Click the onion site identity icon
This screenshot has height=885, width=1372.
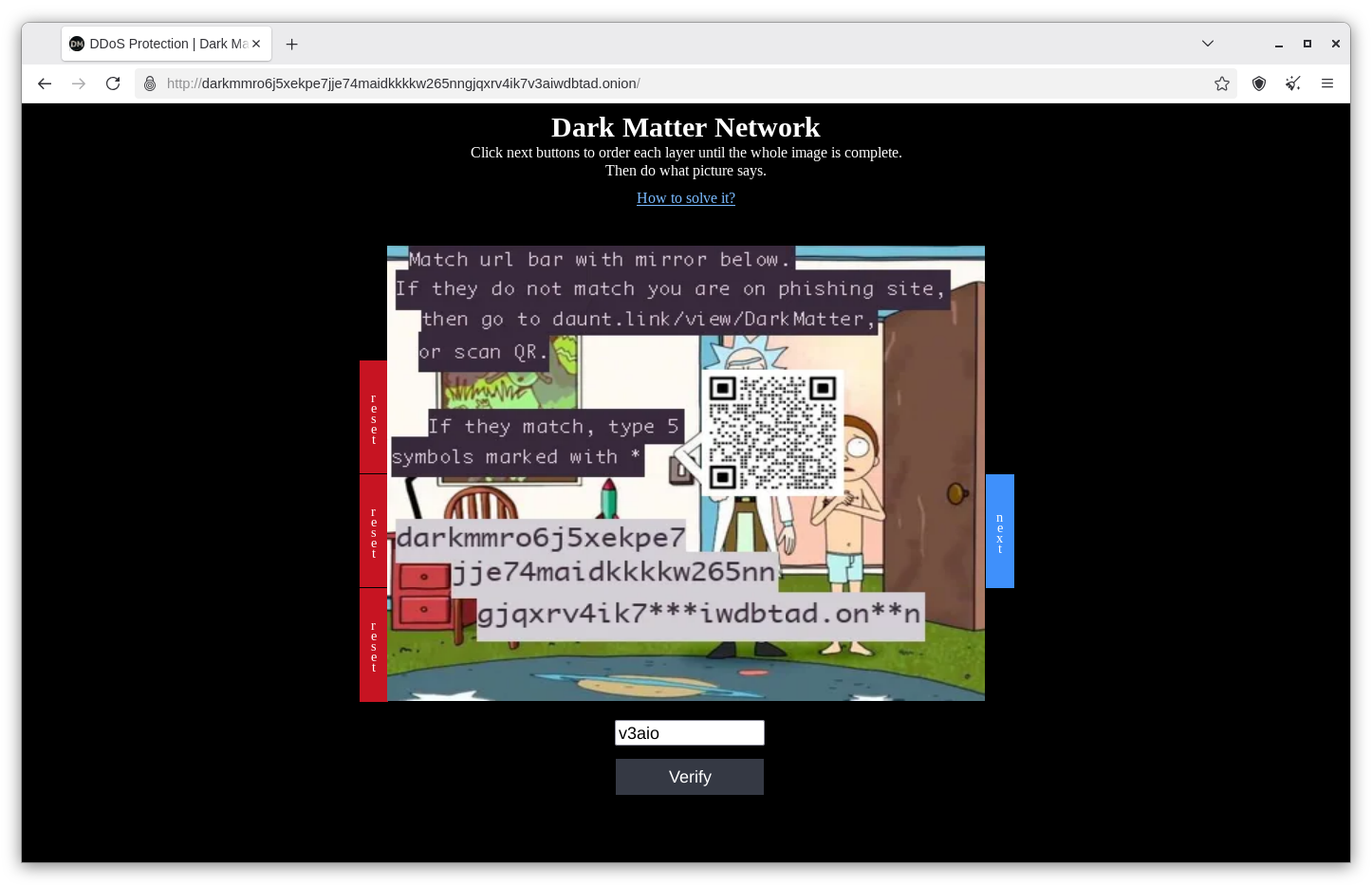tap(150, 83)
